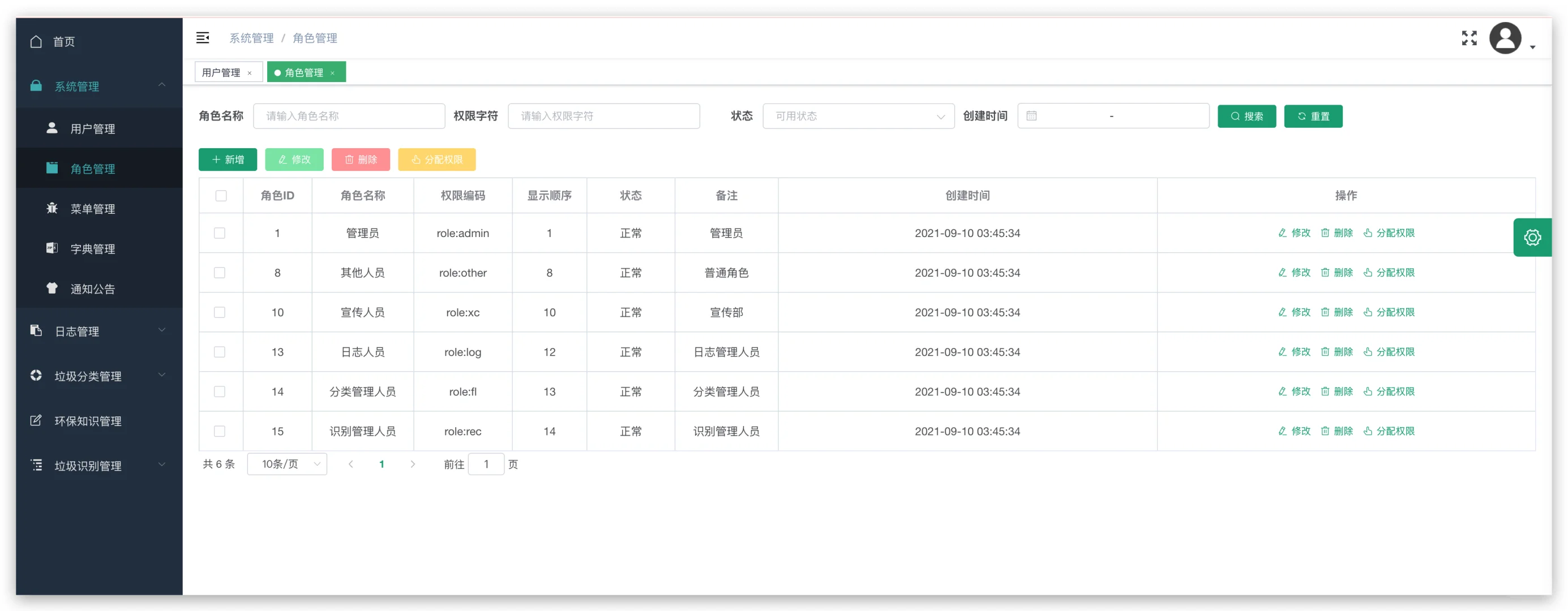This screenshot has width=1568, height=611.
Task: Click the 搜索 search button
Action: (1246, 115)
